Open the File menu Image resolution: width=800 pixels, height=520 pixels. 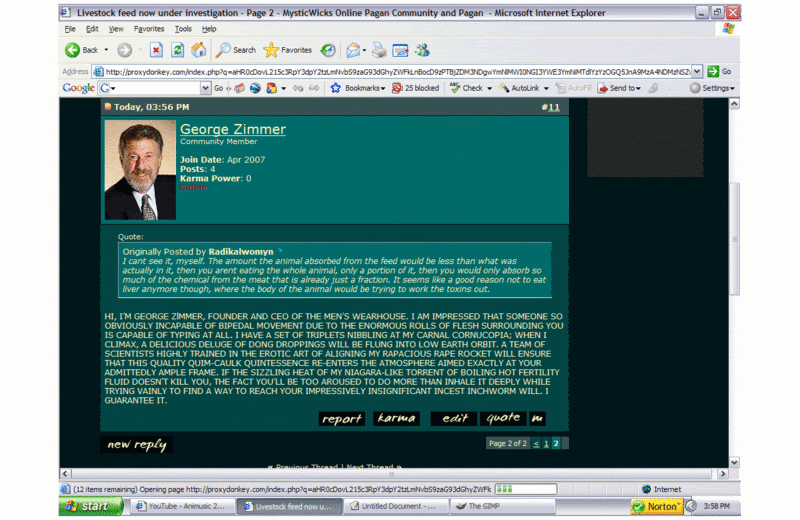(70, 29)
